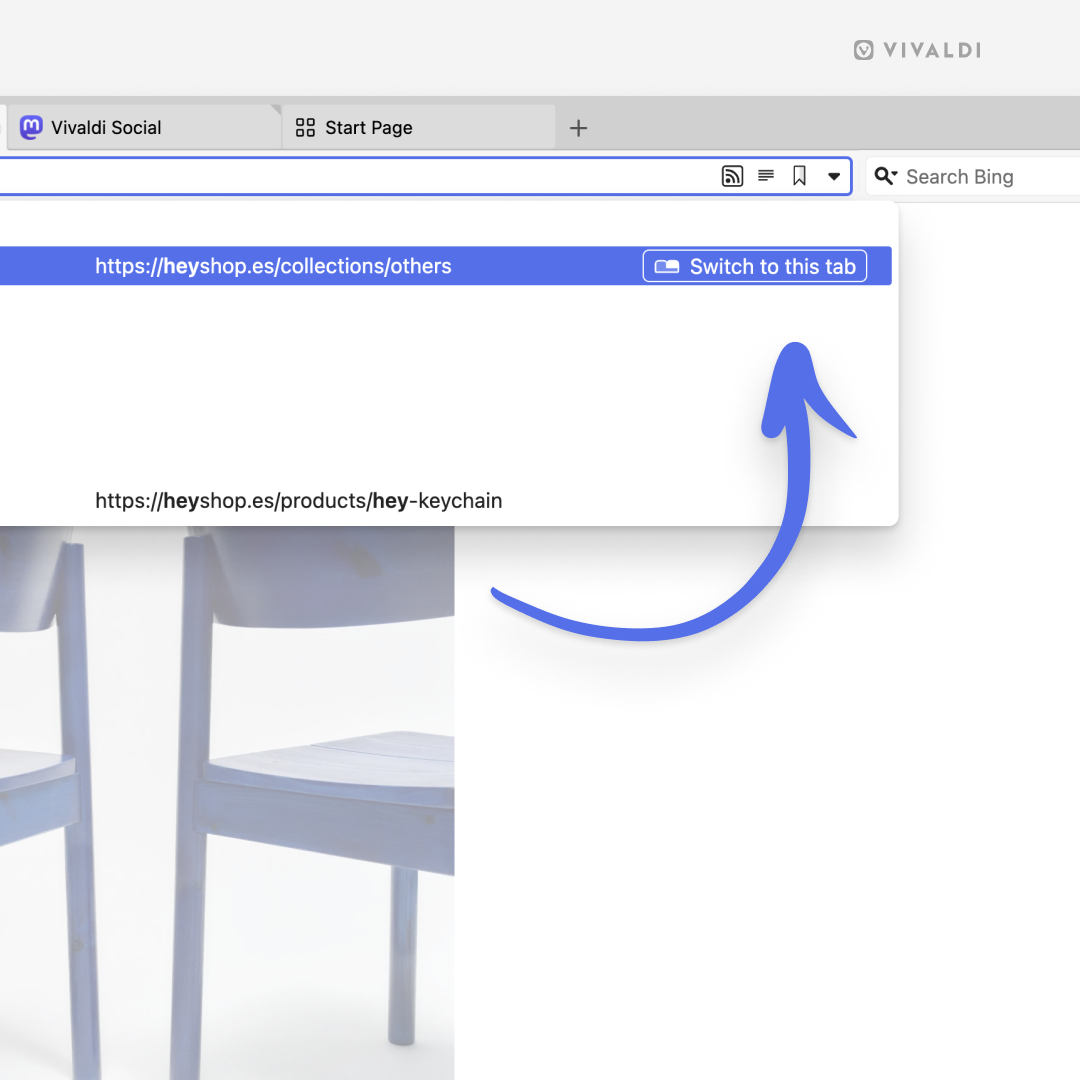Switch to the Vivaldi Social tab
Viewport: 1080px width, 1080px height.
pos(144,127)
